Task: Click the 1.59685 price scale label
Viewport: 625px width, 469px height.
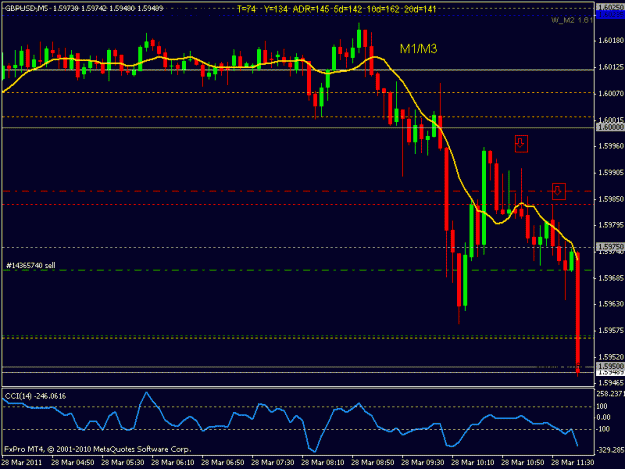Action: (611, 278)
